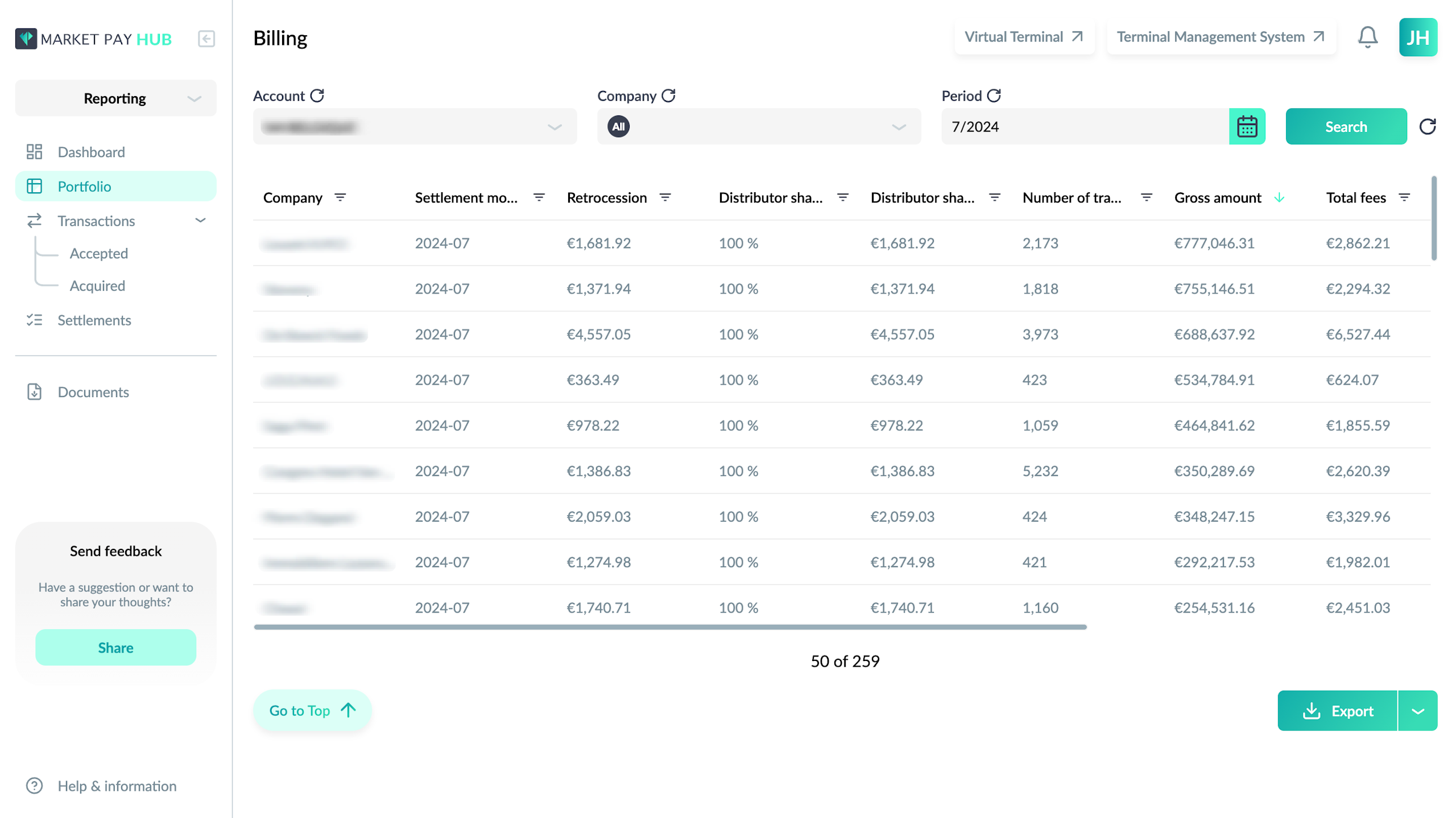Click the total fees €1,982.01 cell
This screenshot has width=1456, height=818.
click(x=1358, y=562)
